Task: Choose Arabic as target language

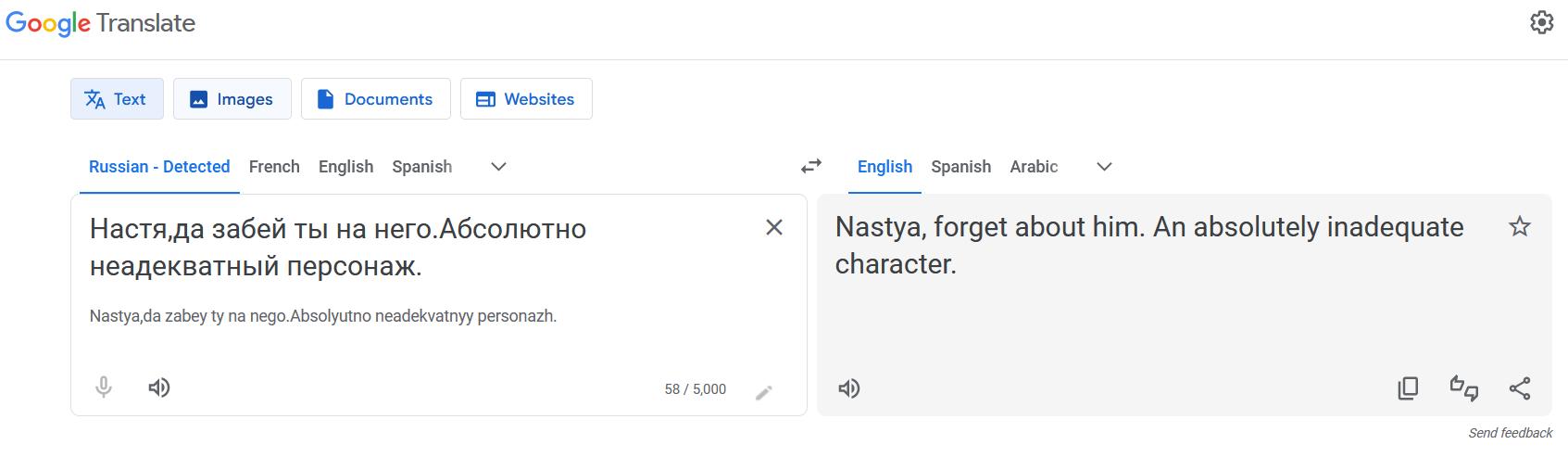Action: click(x=1034, y=167)
